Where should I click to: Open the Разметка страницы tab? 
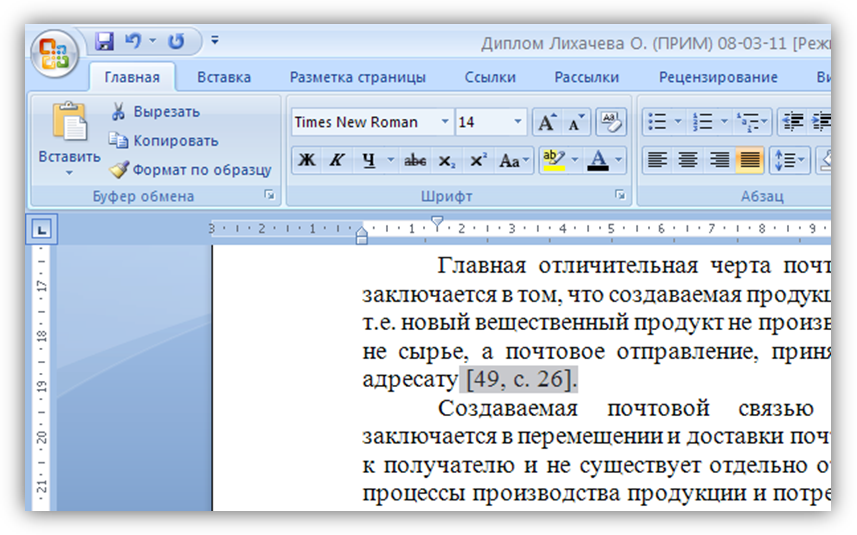pyautogui.click(x=357, y=77)
